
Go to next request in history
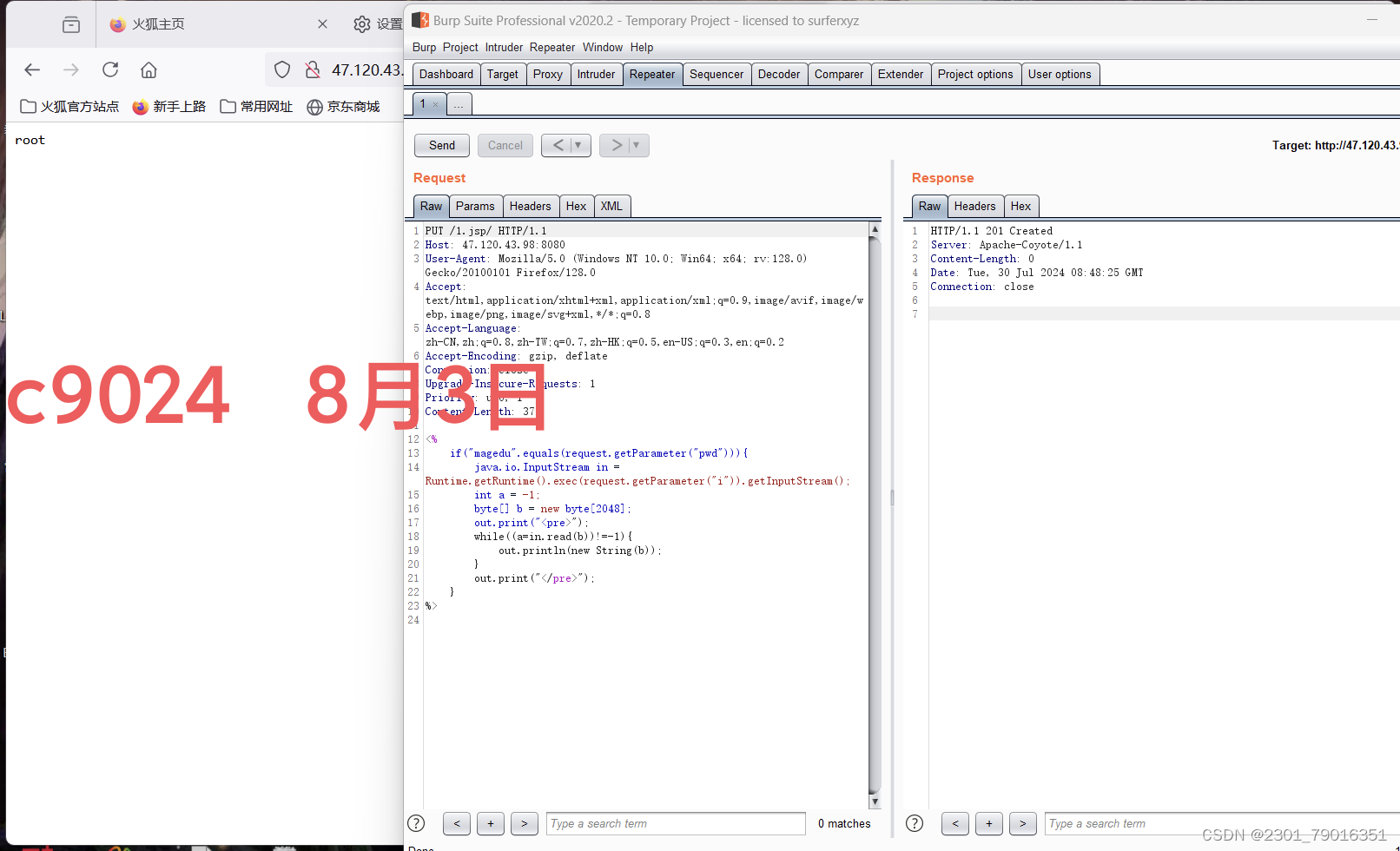[x=616, y=145]
